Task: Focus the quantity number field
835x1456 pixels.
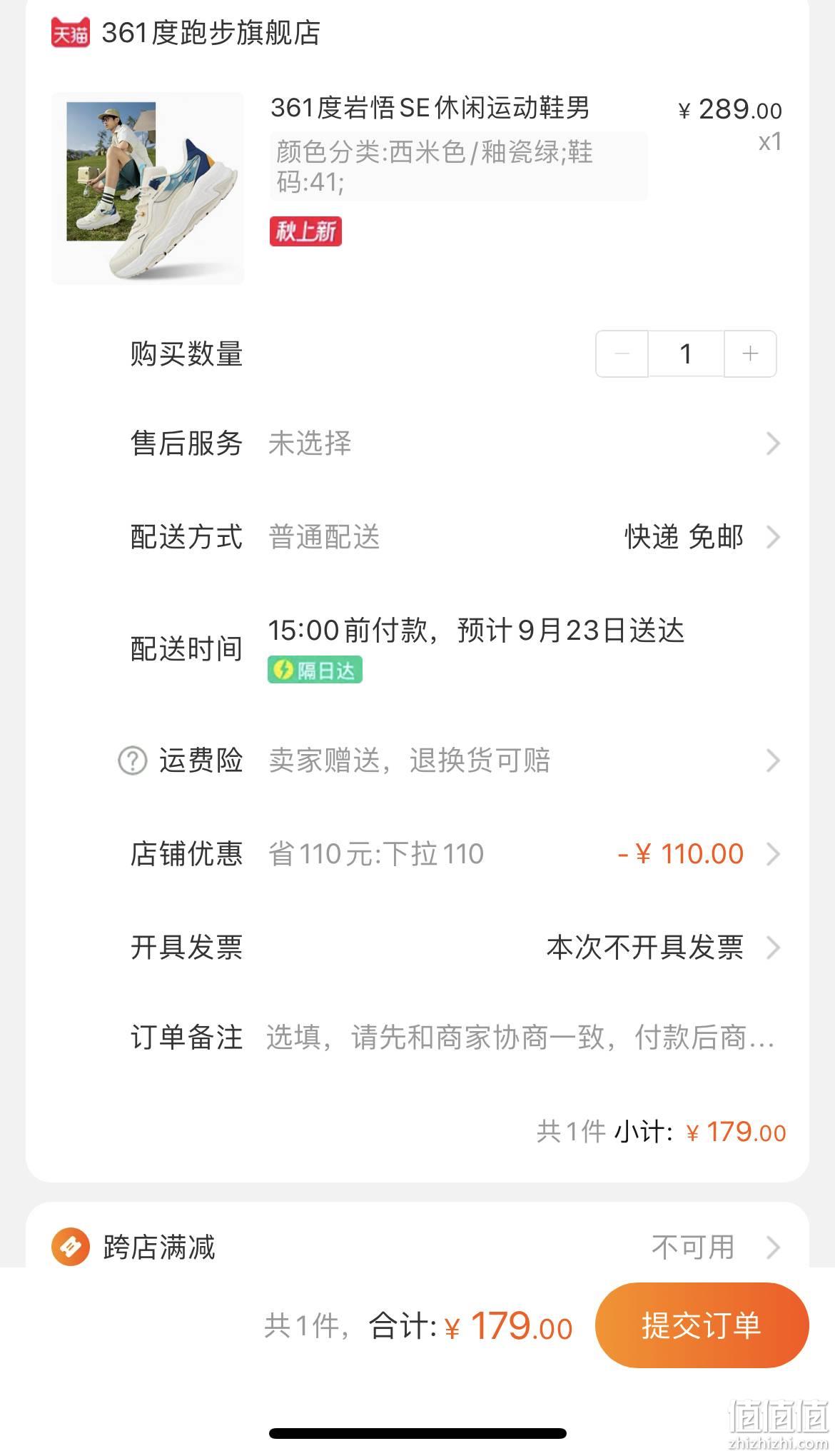Action: [686, 353]
